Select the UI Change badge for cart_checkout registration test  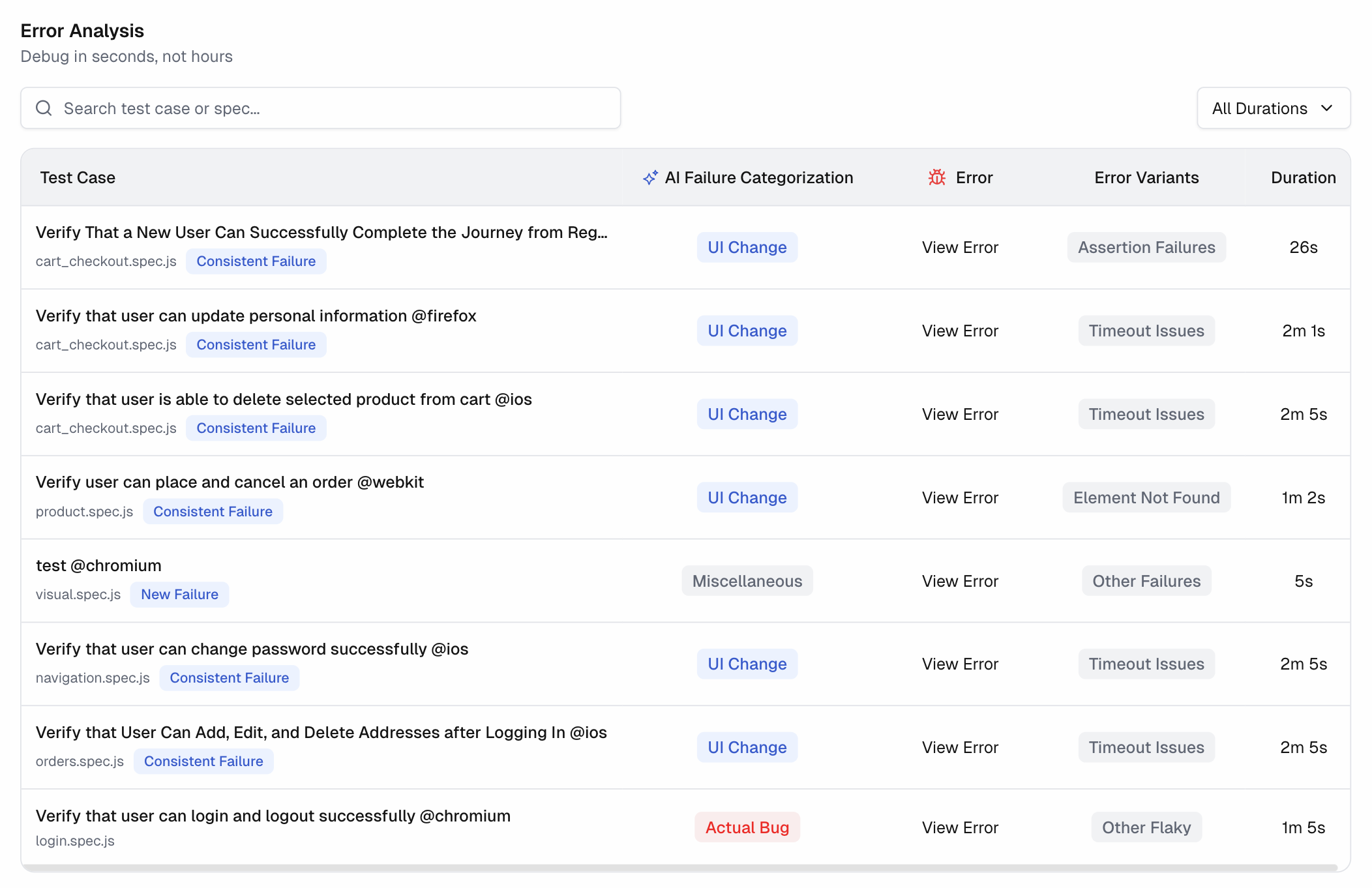[747, 247]
